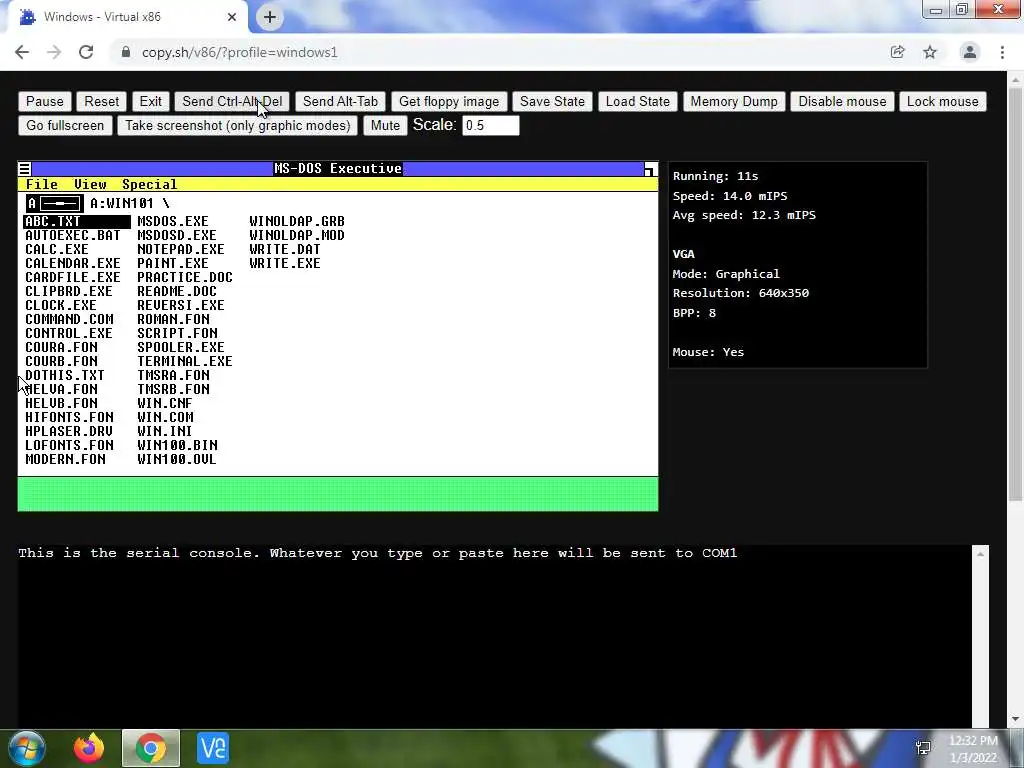Click the Scale input field
The height and width of the screenshot is (768, 1024).
pyautogui.click(x=490, y=125)
